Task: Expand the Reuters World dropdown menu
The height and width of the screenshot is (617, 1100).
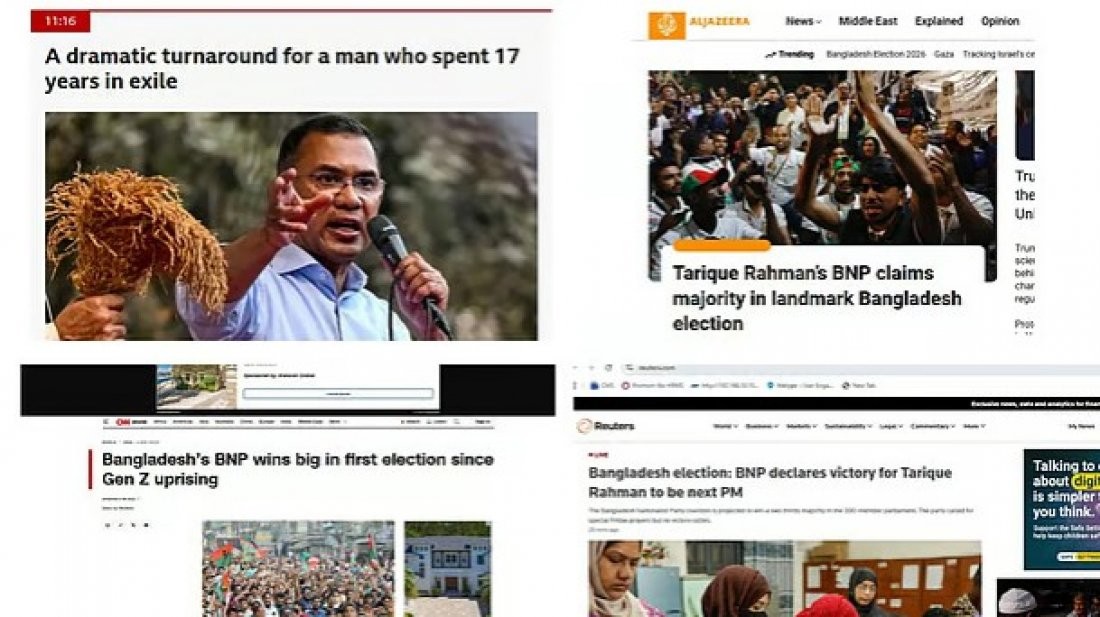Action: coord(725,426)
